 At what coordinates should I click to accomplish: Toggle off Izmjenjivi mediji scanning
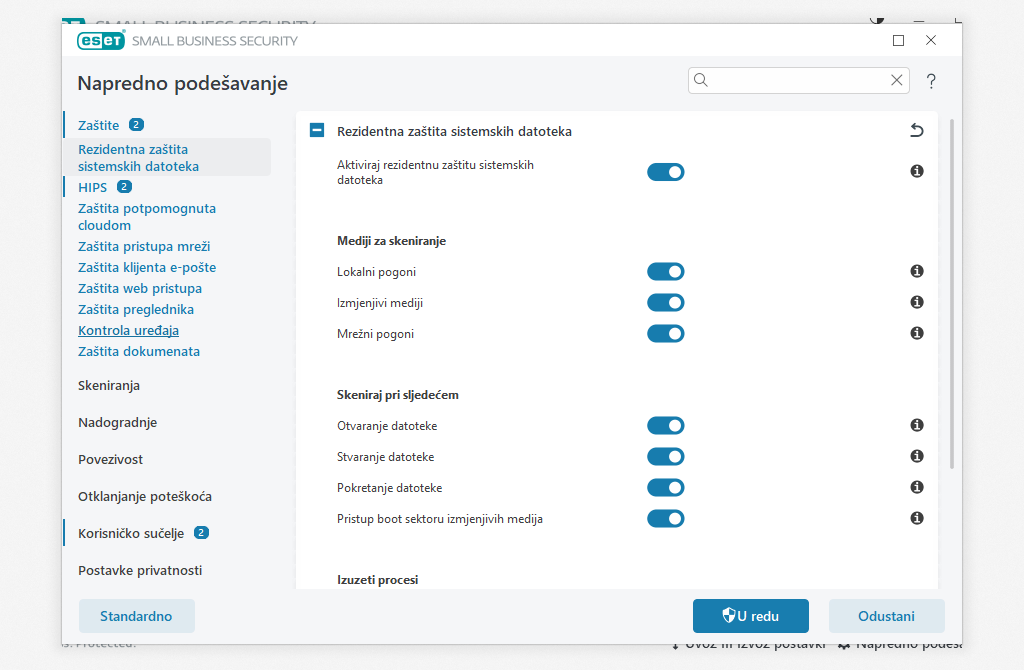(x=666, y=302)
